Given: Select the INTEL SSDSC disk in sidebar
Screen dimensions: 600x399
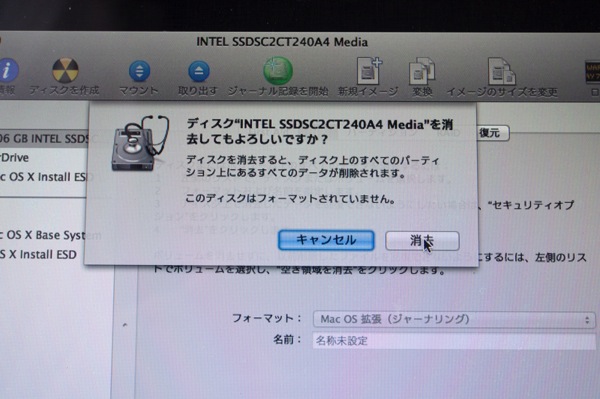Looking at the screenshot, I should click(44, 138).
